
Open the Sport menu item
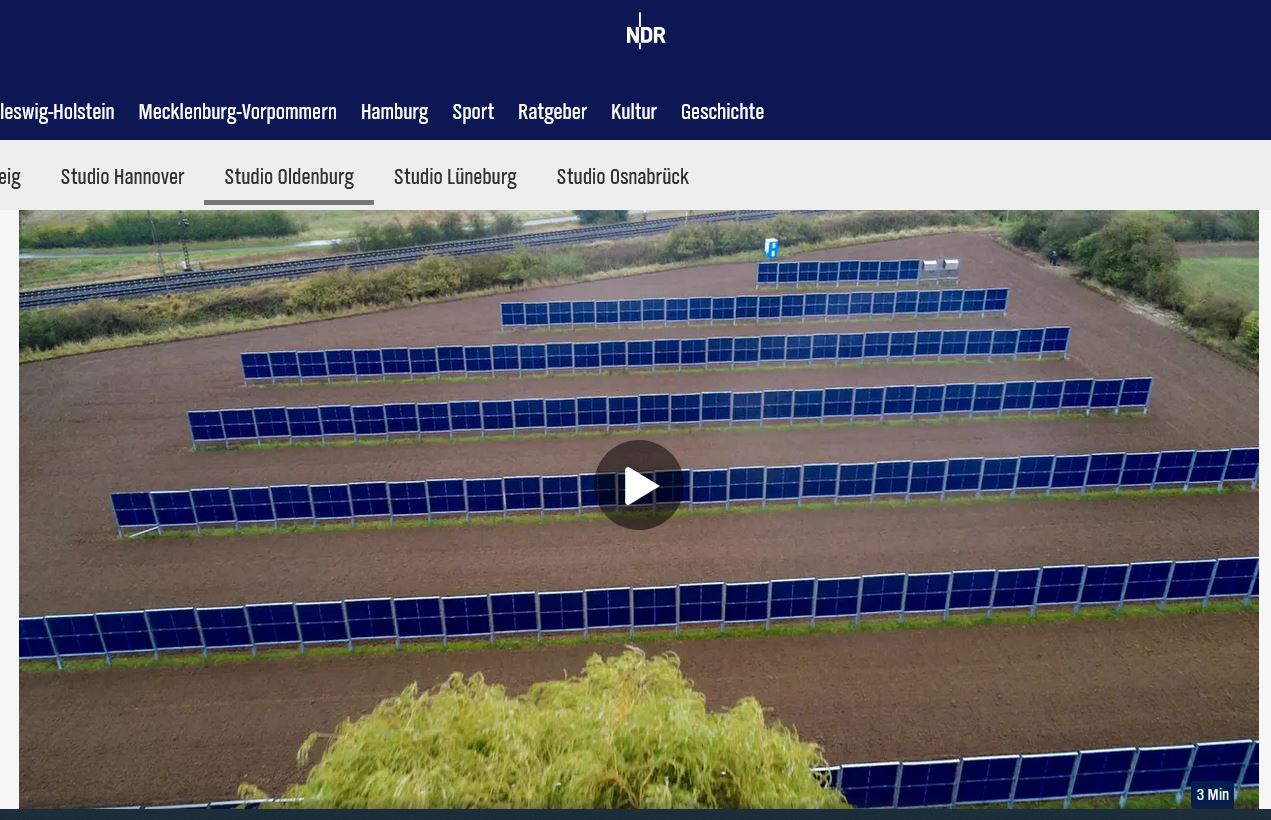(473, 112)
